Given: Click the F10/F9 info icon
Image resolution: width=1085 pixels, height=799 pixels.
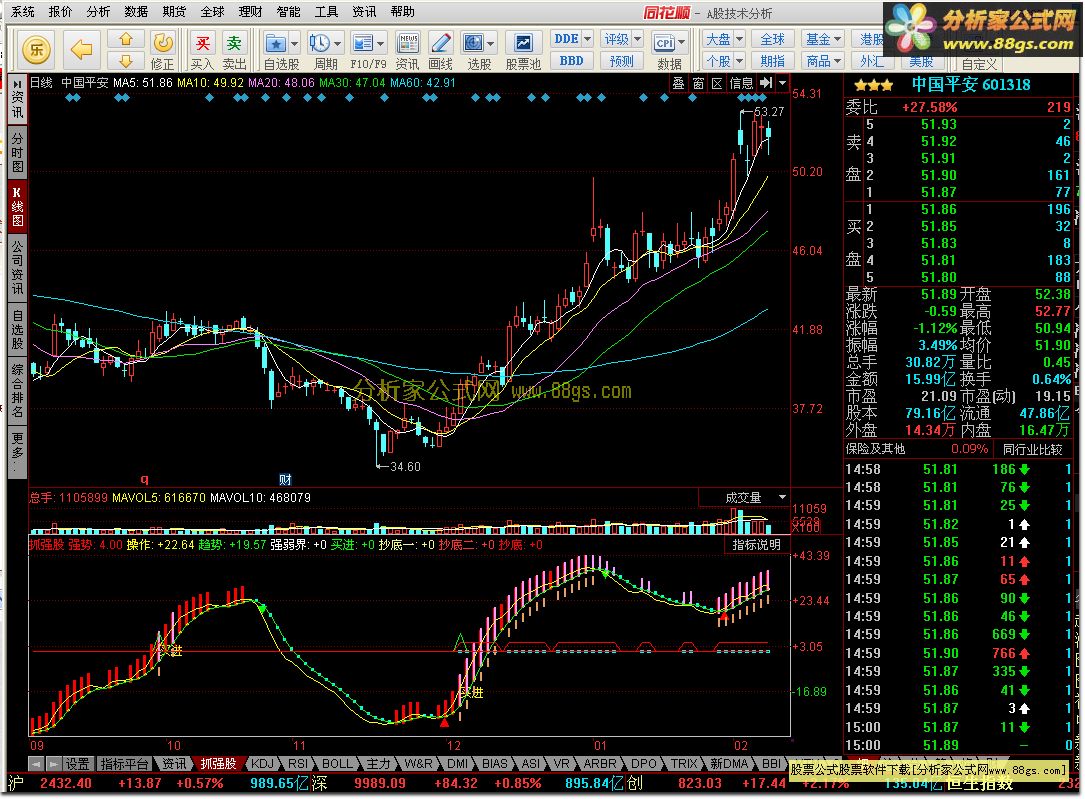Looking at the screenshot, I should [363, 43].
